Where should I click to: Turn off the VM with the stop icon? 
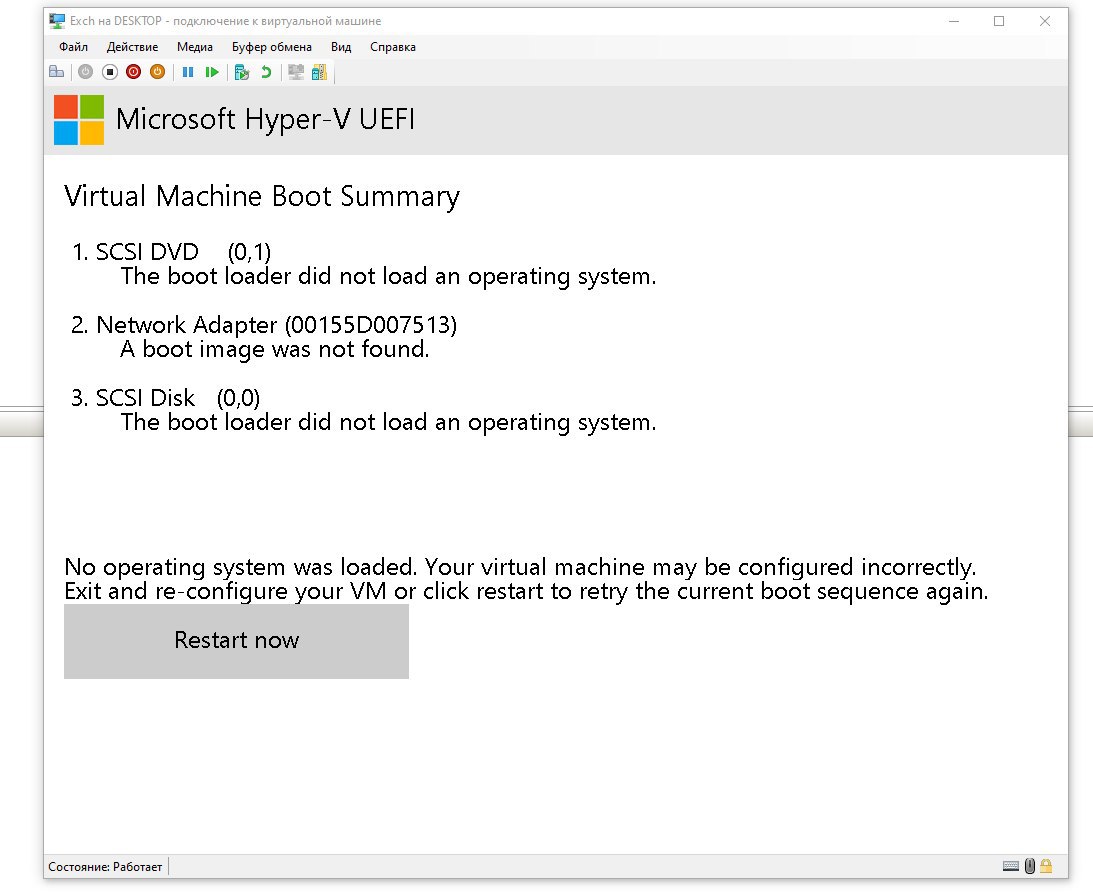109,72
